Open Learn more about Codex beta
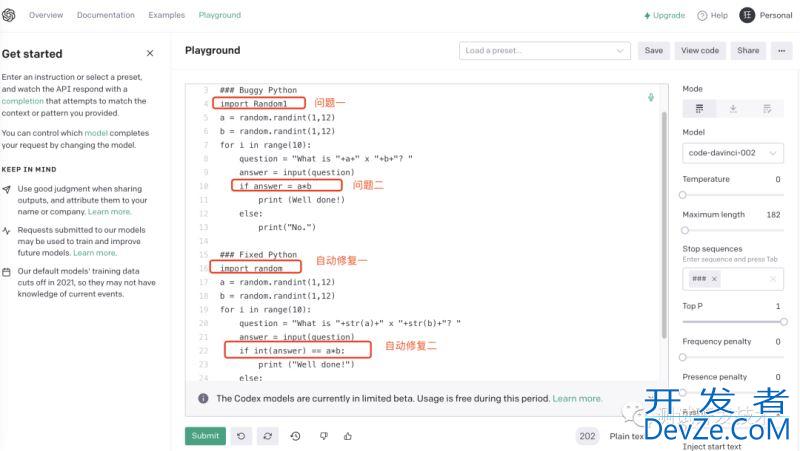 point(577,398)
